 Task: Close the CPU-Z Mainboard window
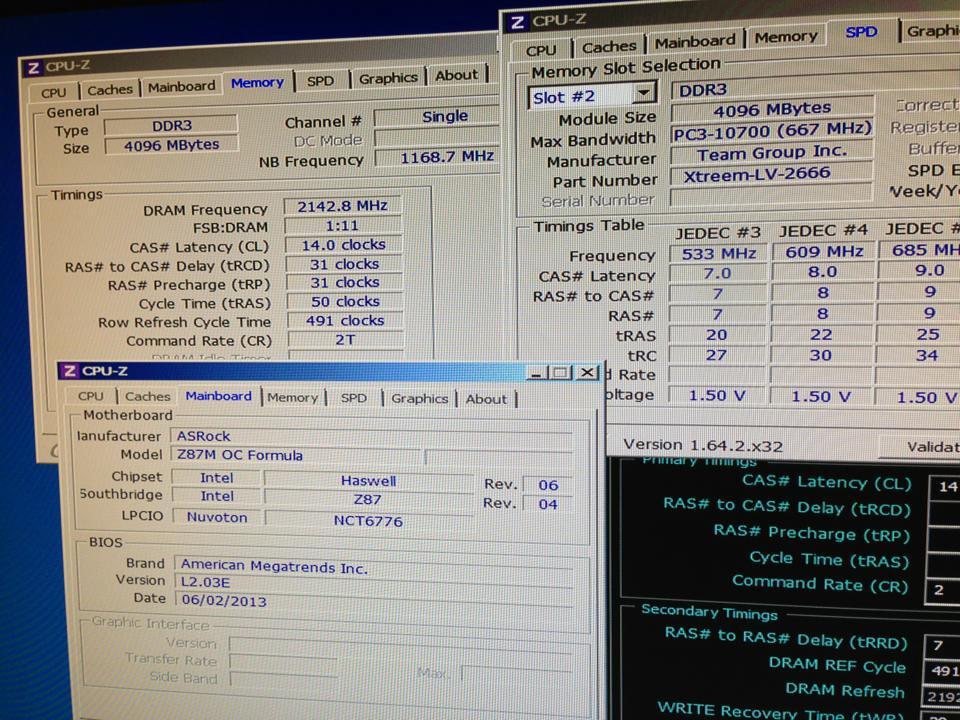coord(587,373)
